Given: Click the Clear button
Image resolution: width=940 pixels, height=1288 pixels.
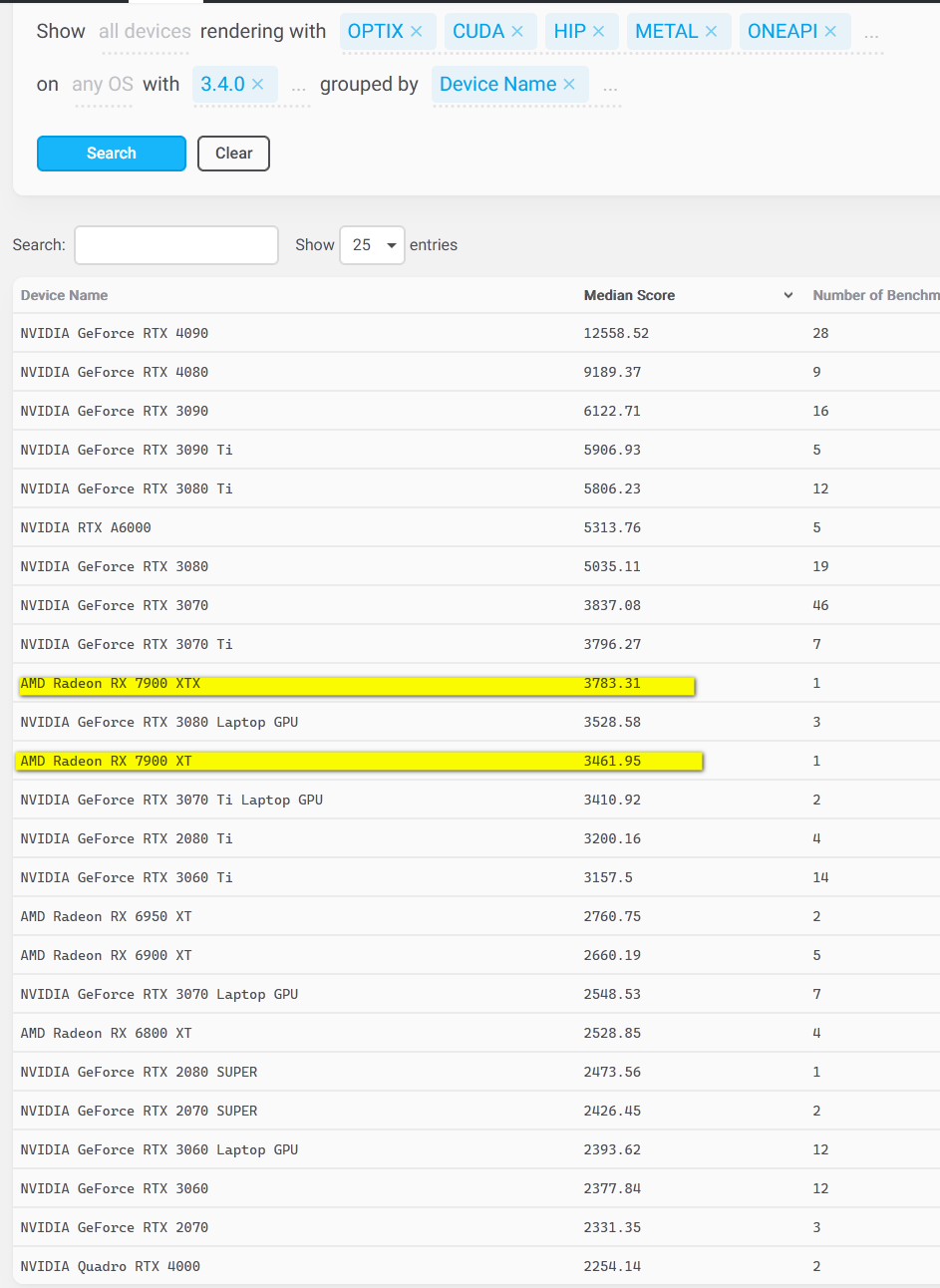Looking at the screenshot, I should [233, 154].
